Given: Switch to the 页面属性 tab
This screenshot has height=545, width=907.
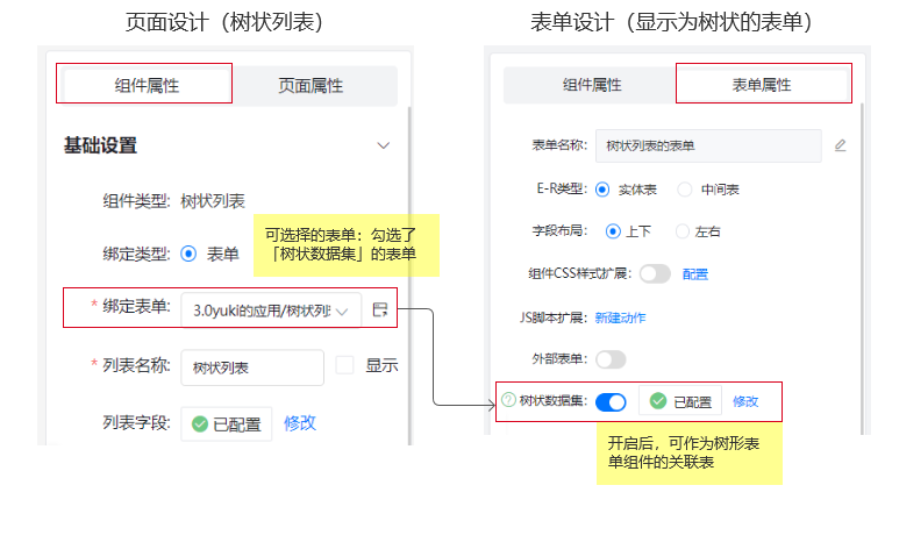Looking at the screenshot, I should click(x=311, y=86).
